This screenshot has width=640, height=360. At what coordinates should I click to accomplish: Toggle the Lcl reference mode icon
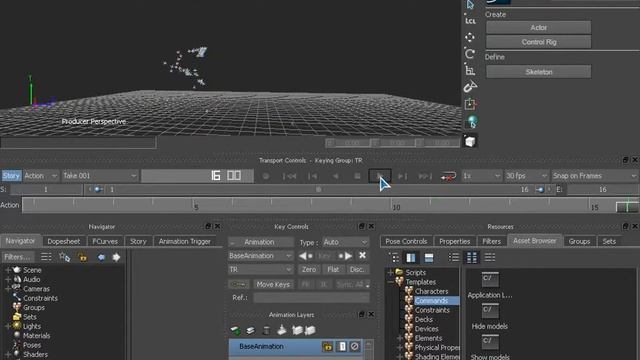[470, 21]
